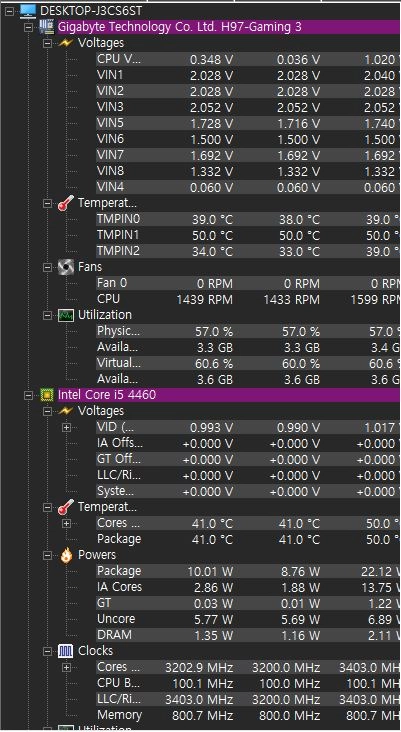Select the VIN6 row label
The height and width of the screenshot is (732, 401).
[110, 139]
